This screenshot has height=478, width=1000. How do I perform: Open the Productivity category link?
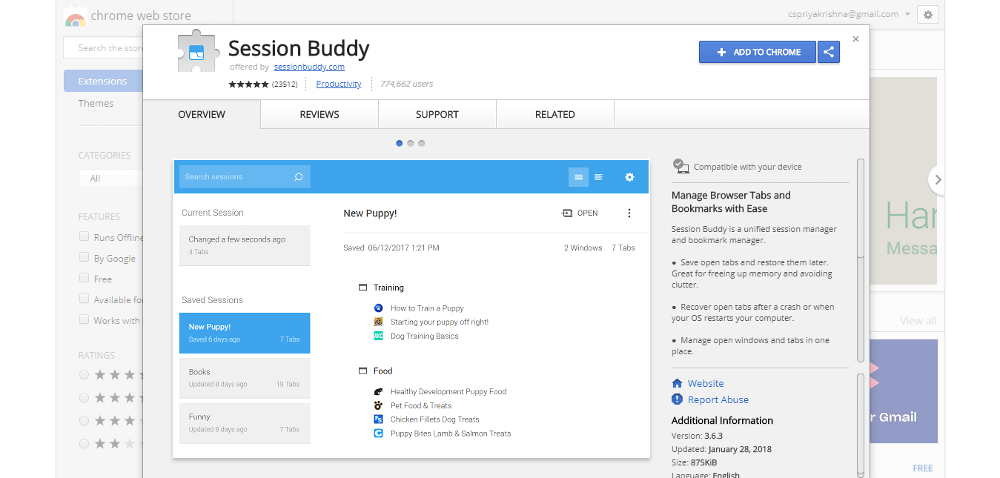point(339,84)
